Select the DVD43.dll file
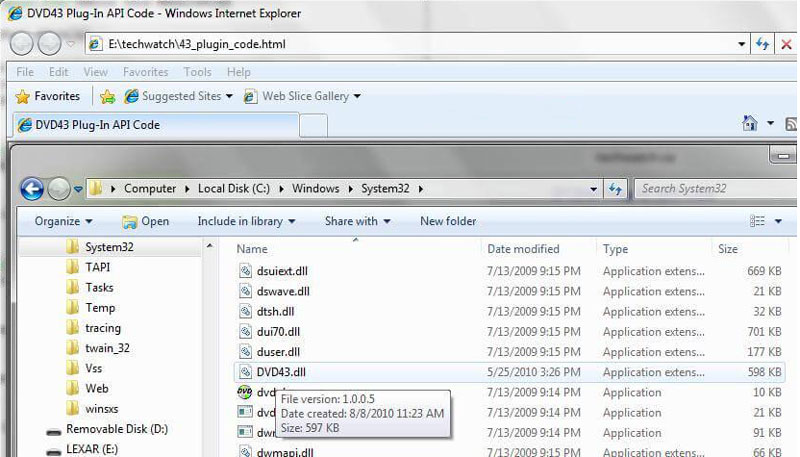 click(280, 372)
